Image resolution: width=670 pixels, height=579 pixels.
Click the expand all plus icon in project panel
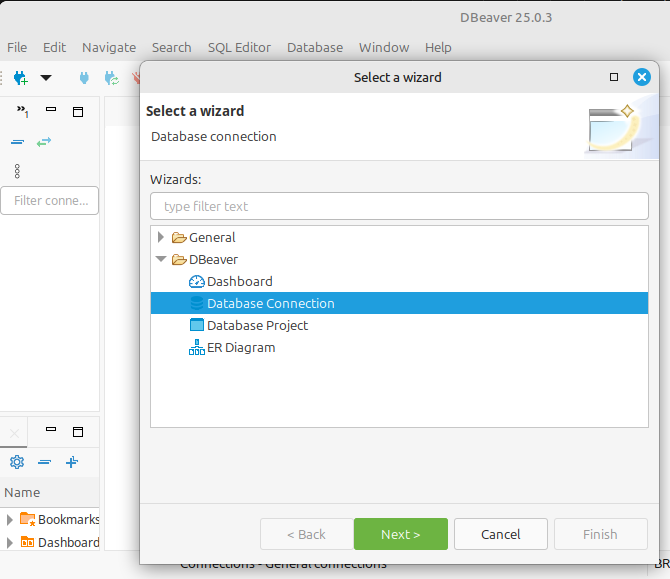pos(71,462)
